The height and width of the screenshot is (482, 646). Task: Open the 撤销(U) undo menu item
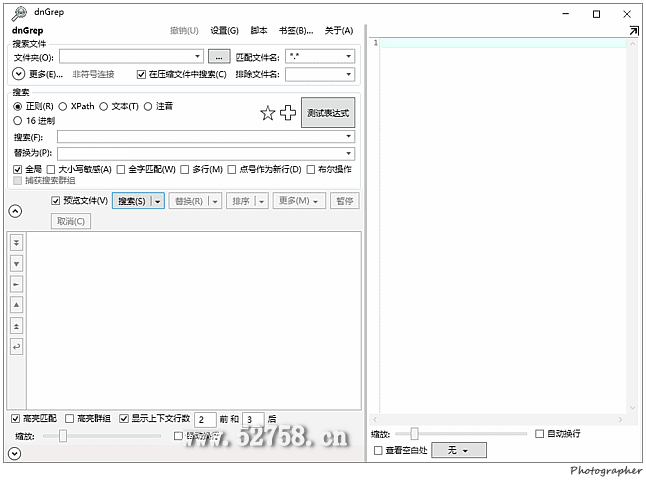coord(184,30)
